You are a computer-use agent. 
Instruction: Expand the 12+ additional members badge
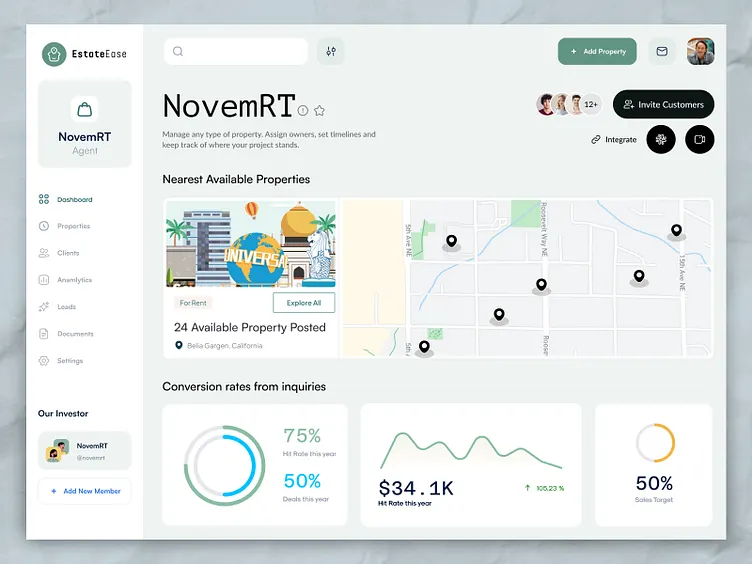point(591,104)
